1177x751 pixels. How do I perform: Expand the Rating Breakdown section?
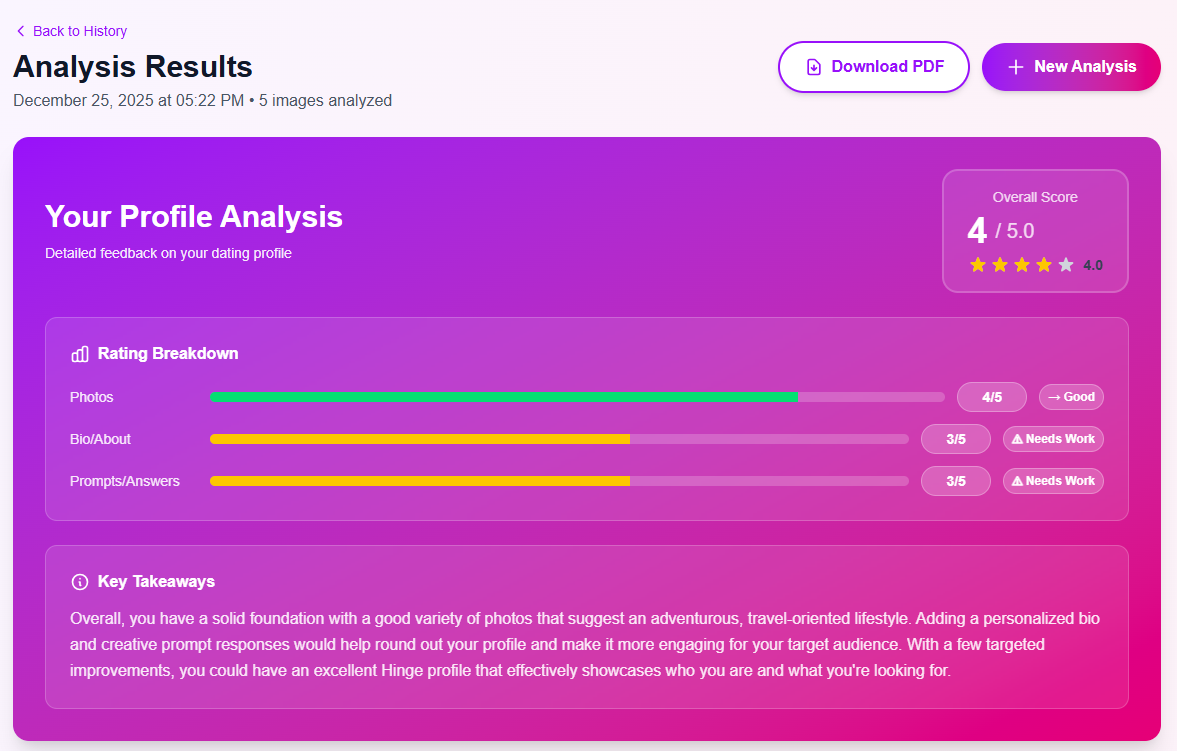167,353
